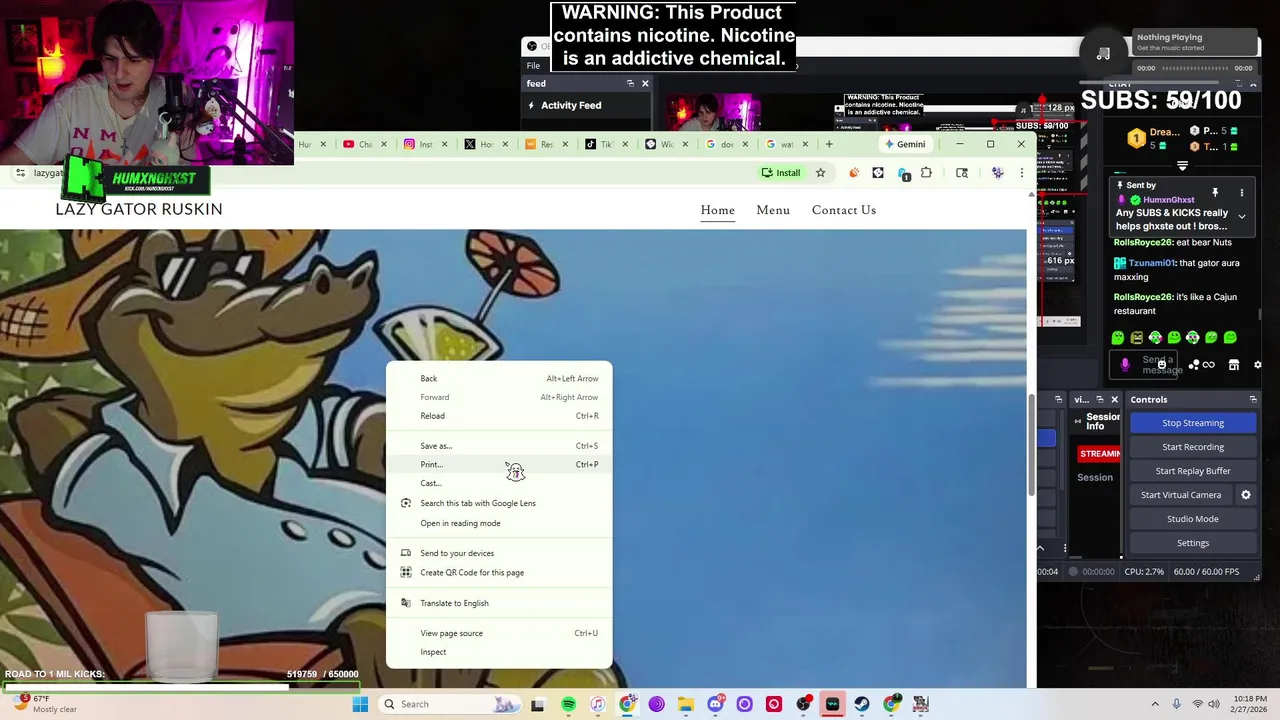The width and height of the screenshot is (1280, 720).
Task: Click Save as... in the context menu
Action: point(499,446)
